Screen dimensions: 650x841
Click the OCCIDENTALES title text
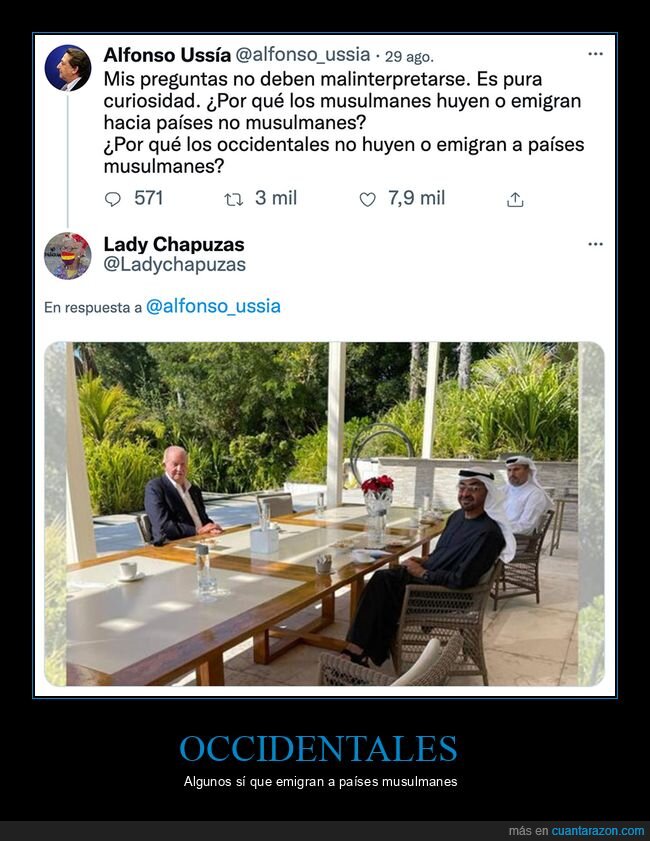click(x=319, y=748)
